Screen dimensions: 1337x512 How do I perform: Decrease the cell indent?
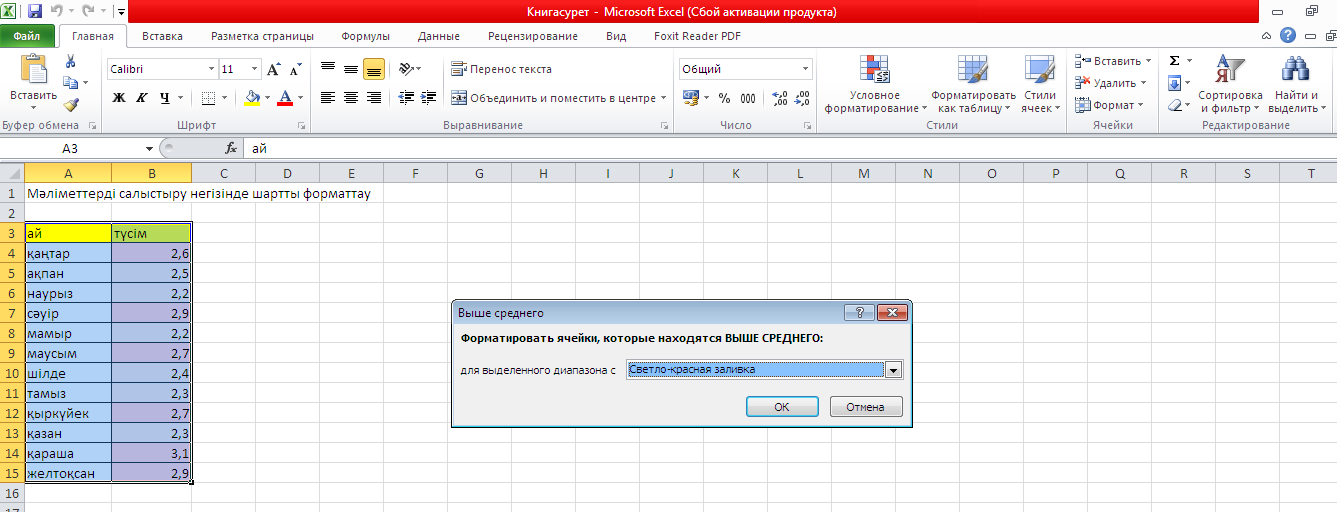406,98
